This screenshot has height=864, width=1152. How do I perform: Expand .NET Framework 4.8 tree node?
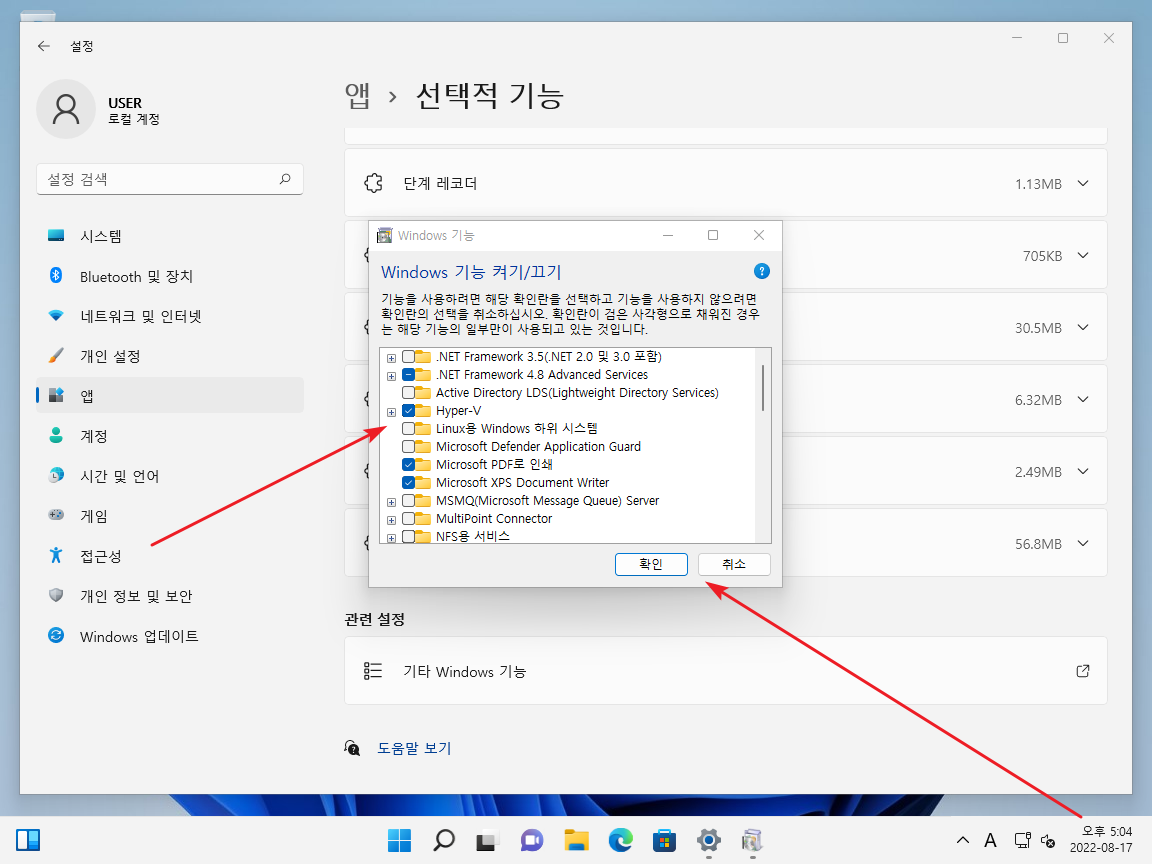click(392, 376)
